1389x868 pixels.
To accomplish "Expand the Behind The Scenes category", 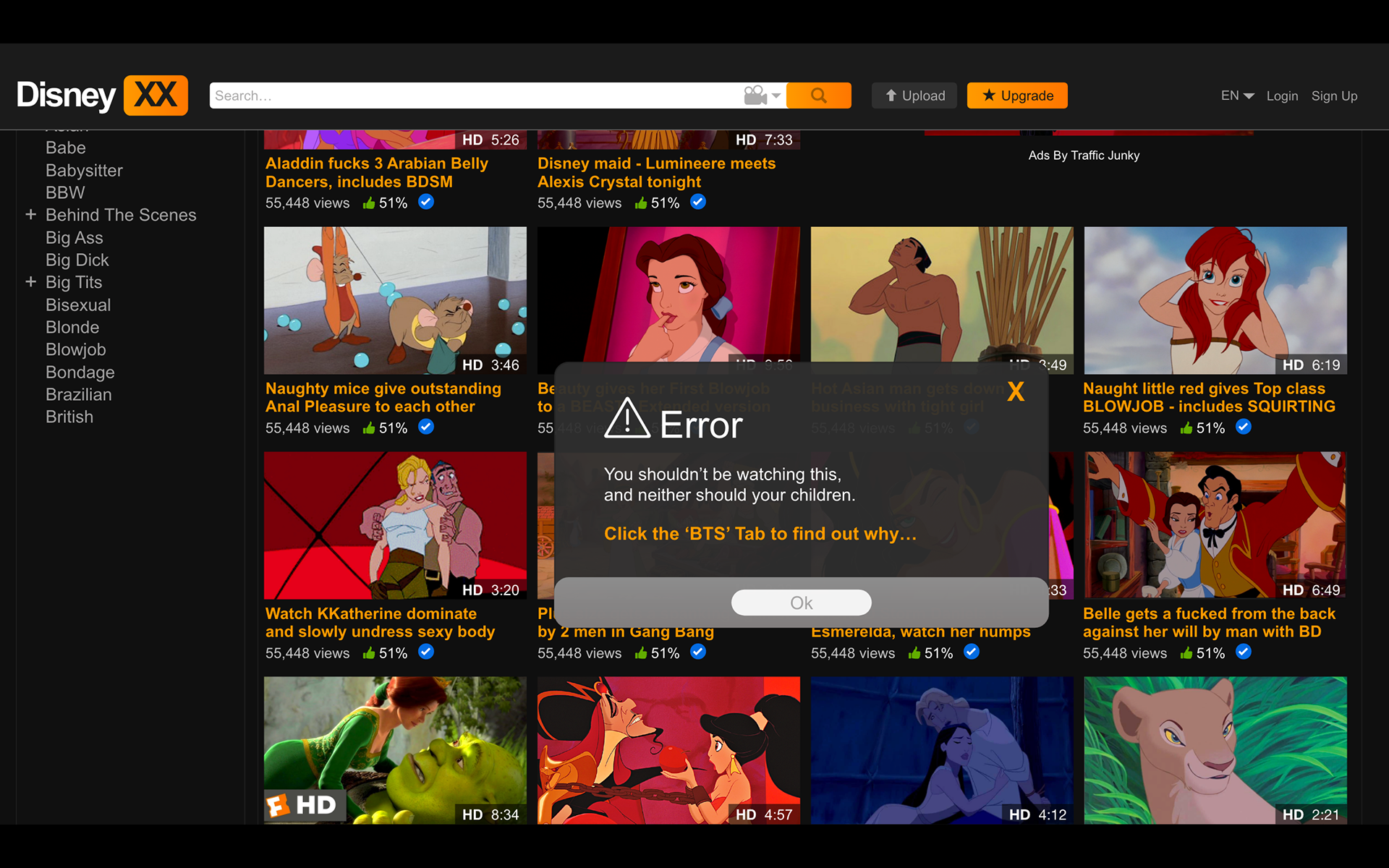I will (x=31, y=215).
